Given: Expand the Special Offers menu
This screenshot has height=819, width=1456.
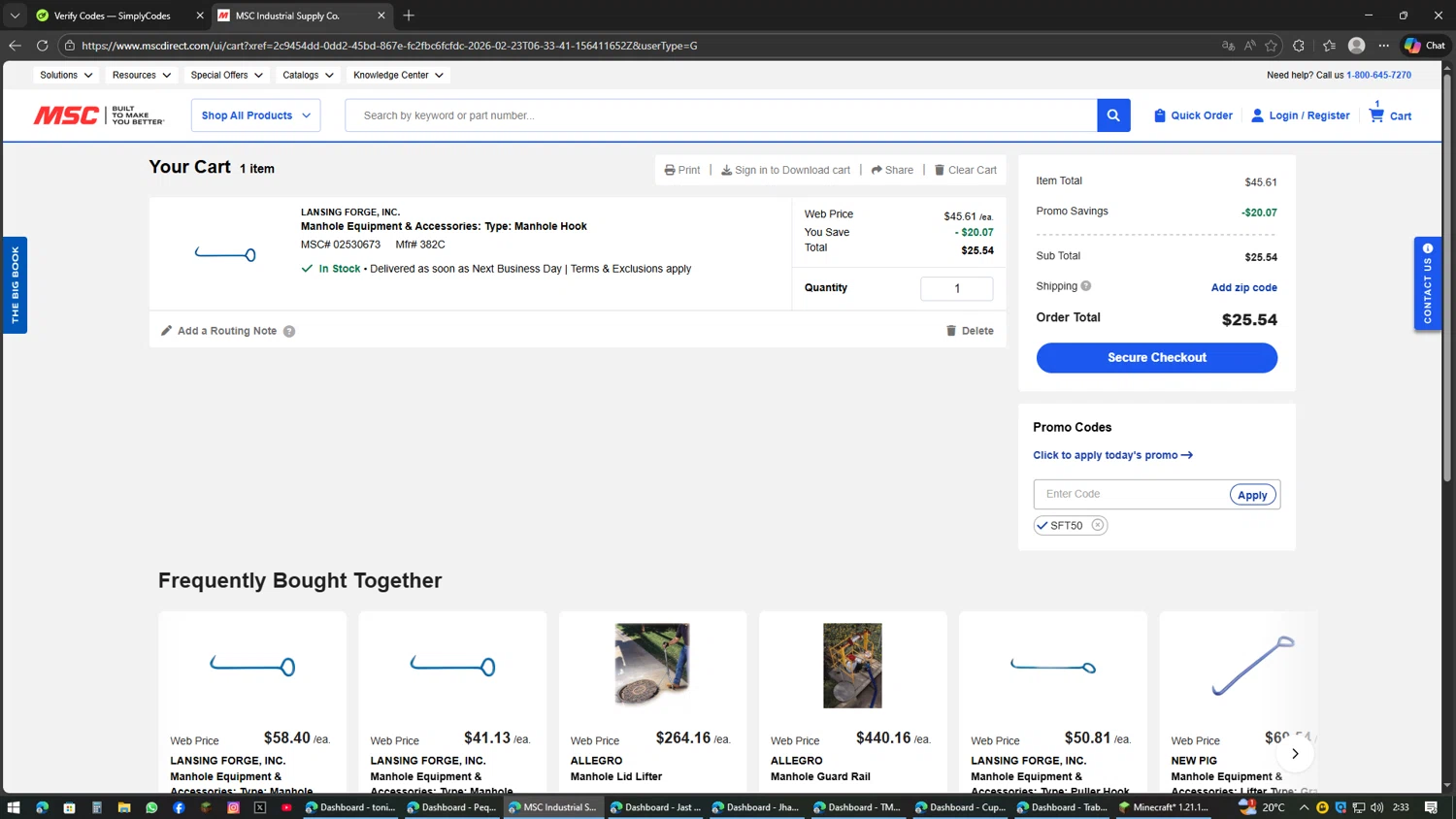Looking at the screenshot, I should pos(226,75).
